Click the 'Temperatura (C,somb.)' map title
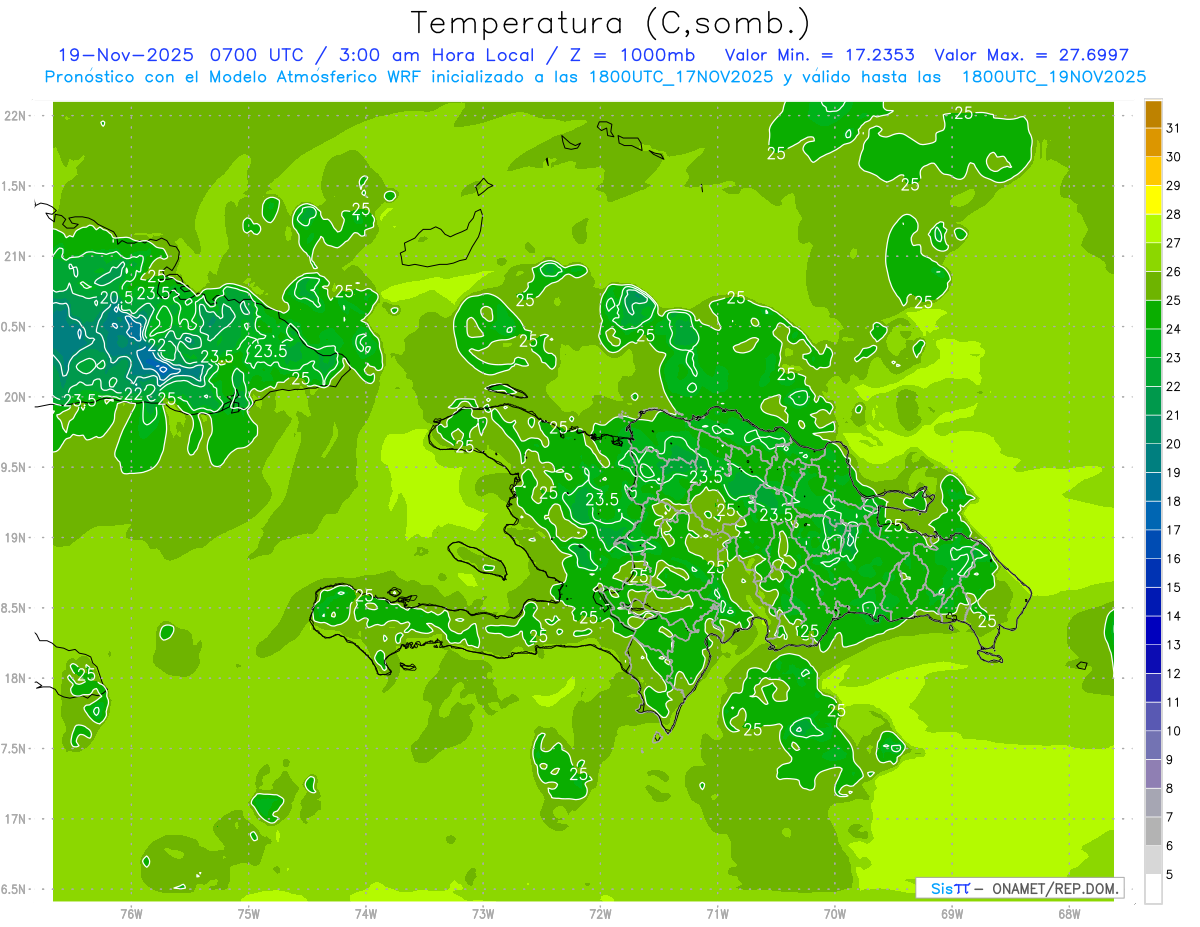 pyautogui.click(x=611, y=22)
